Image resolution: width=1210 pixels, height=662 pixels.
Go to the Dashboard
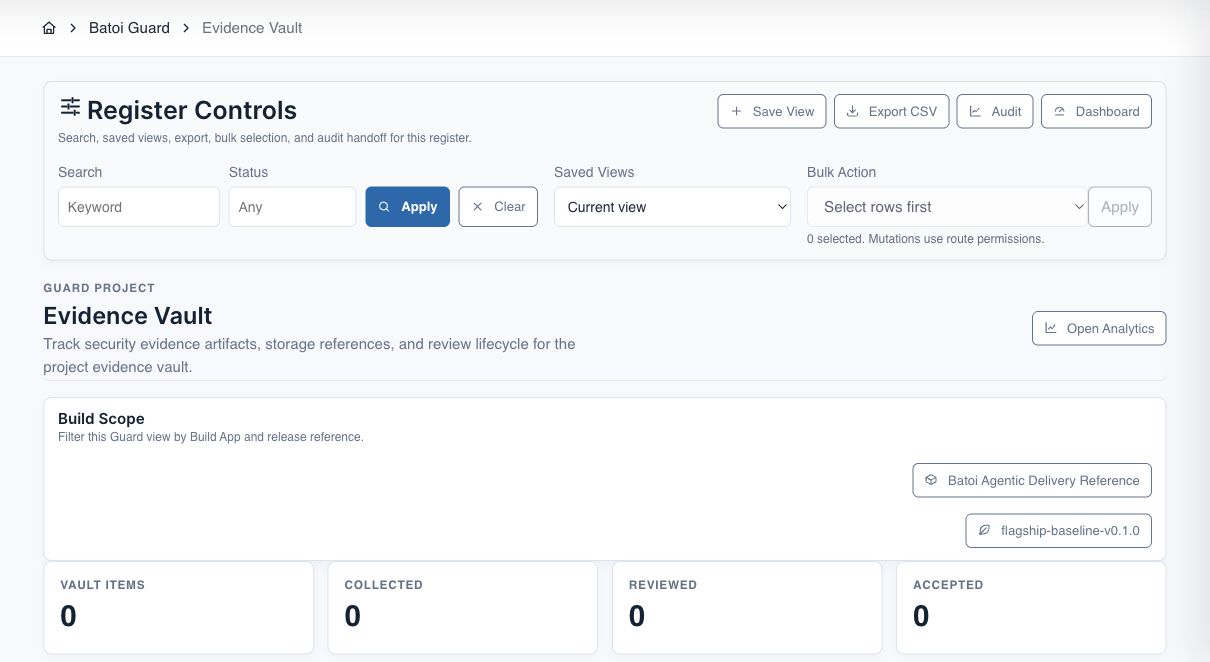tap(1096, 111)
